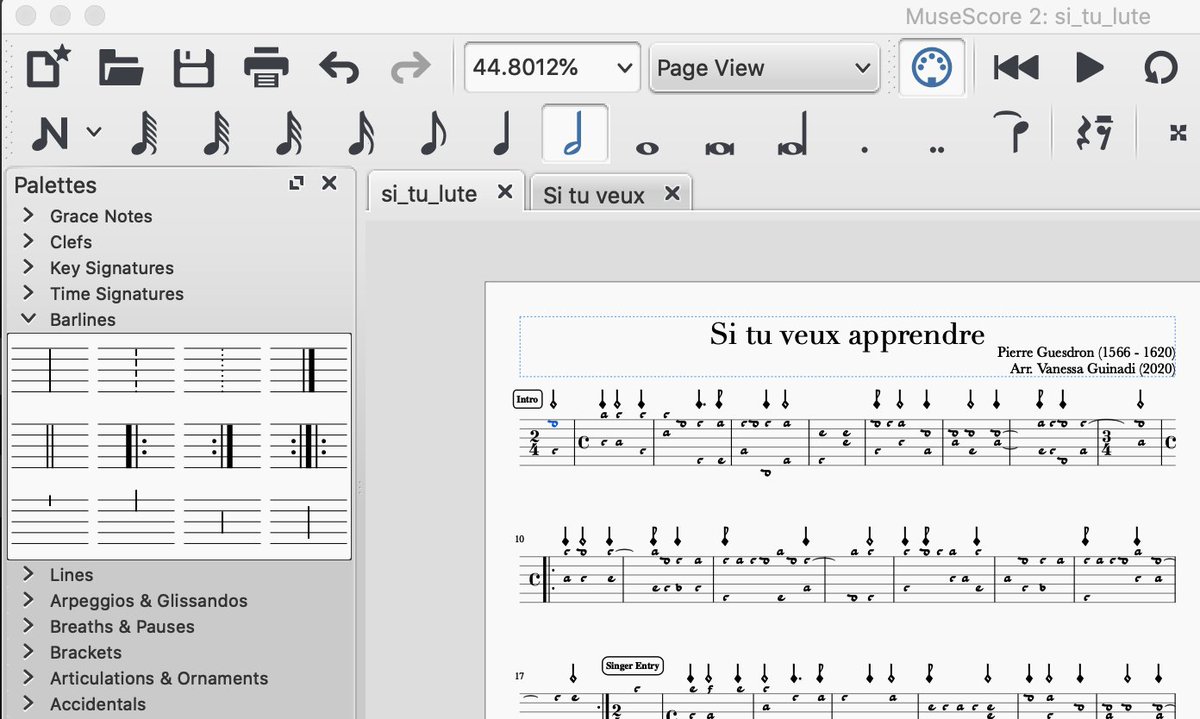1200x719 pixels.
Task: Open a score file from disk
Action: point(121,68)
